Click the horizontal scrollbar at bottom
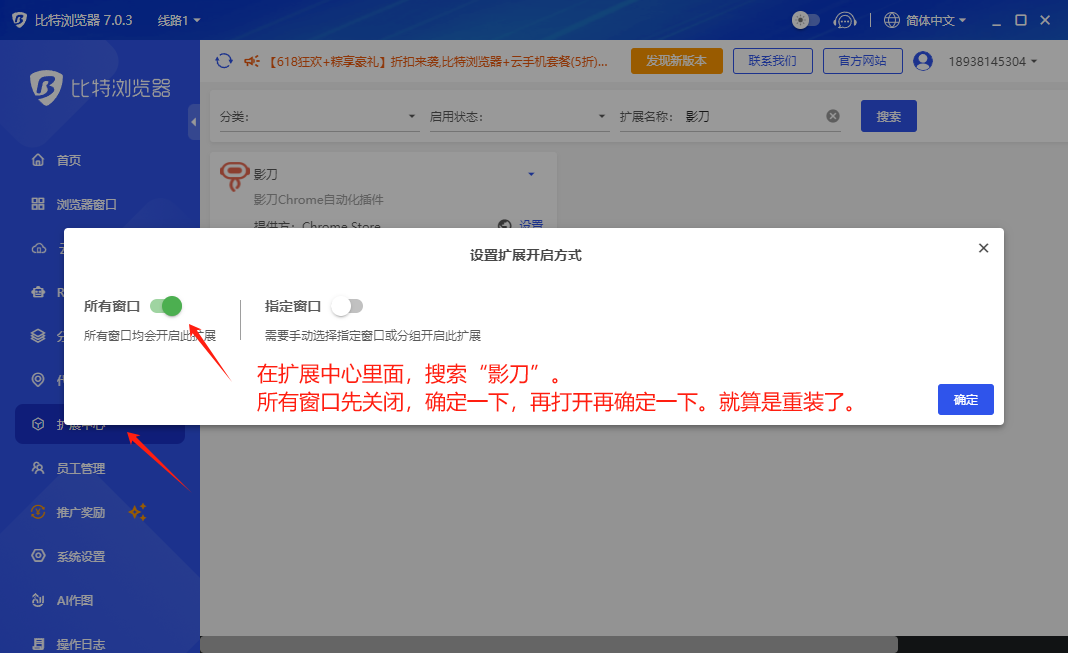1068x653 pixels. click(x=549, y=644)
